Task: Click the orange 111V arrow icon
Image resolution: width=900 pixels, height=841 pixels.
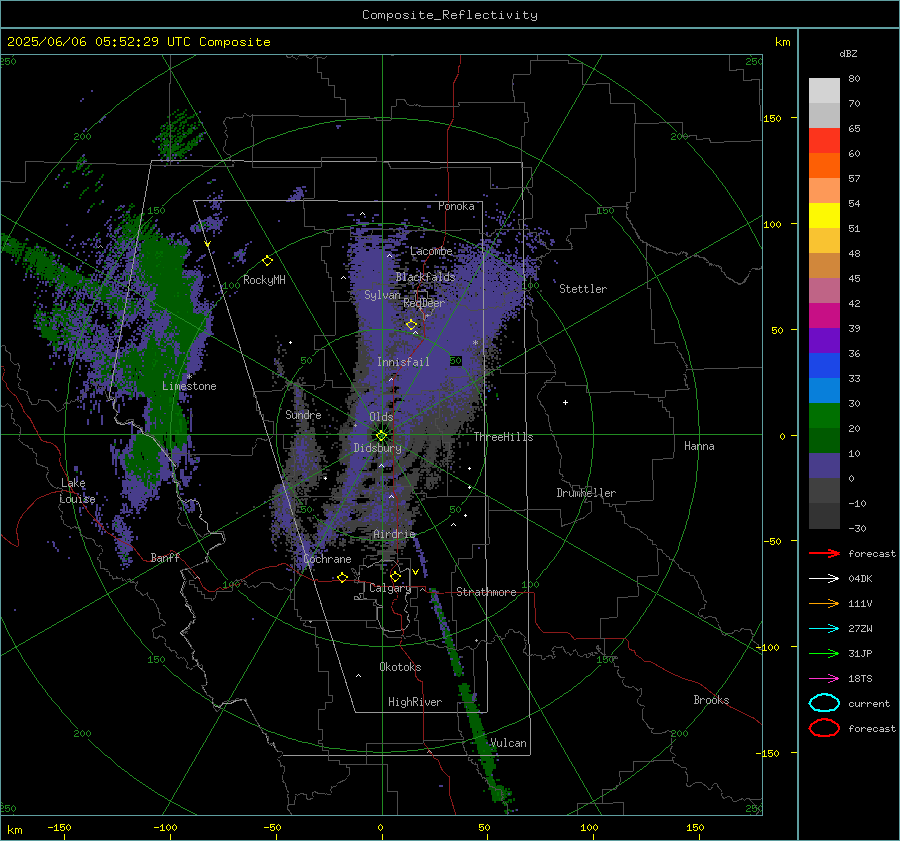Action: pyautogui.click(x=824, y=603)
